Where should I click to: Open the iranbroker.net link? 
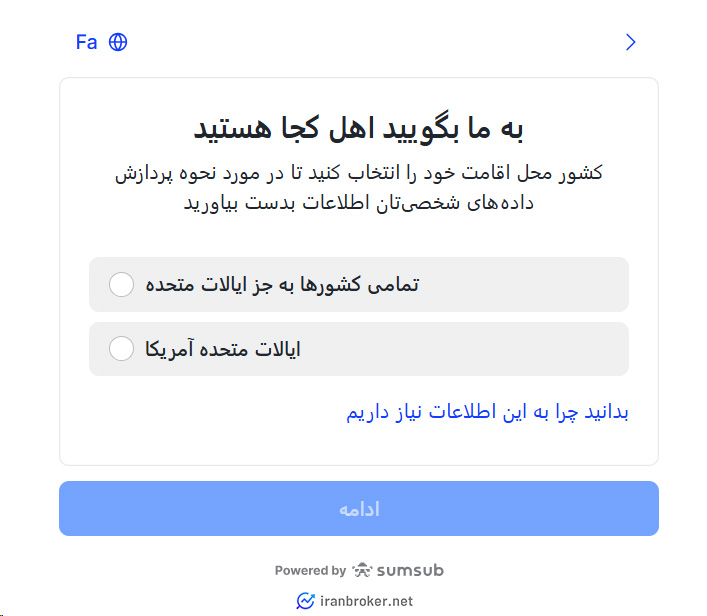367,601
